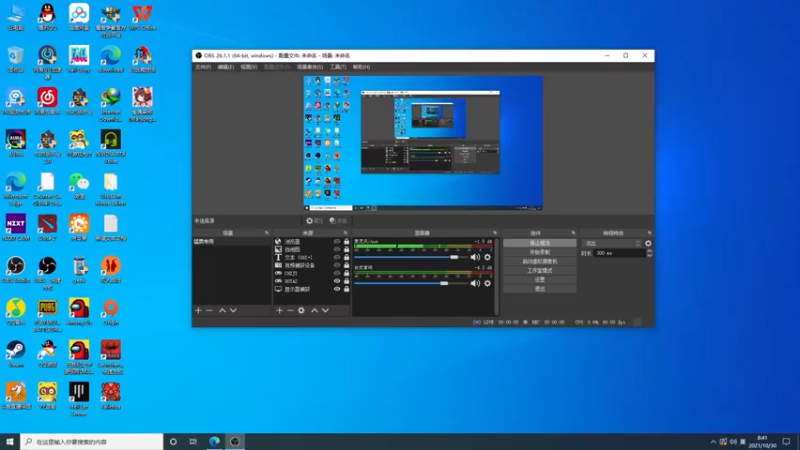
Task: Pop out the Controls dock panel
Action: 573,233
